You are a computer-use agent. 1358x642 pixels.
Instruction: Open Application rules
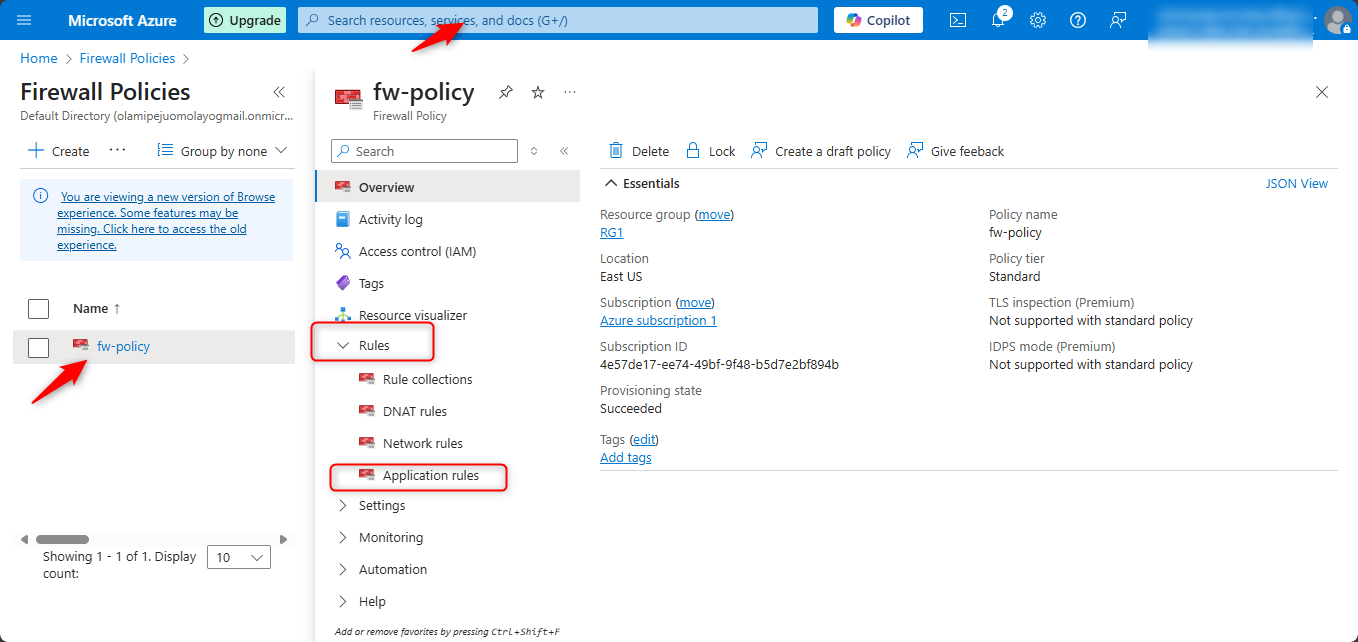tap(431, 475)
